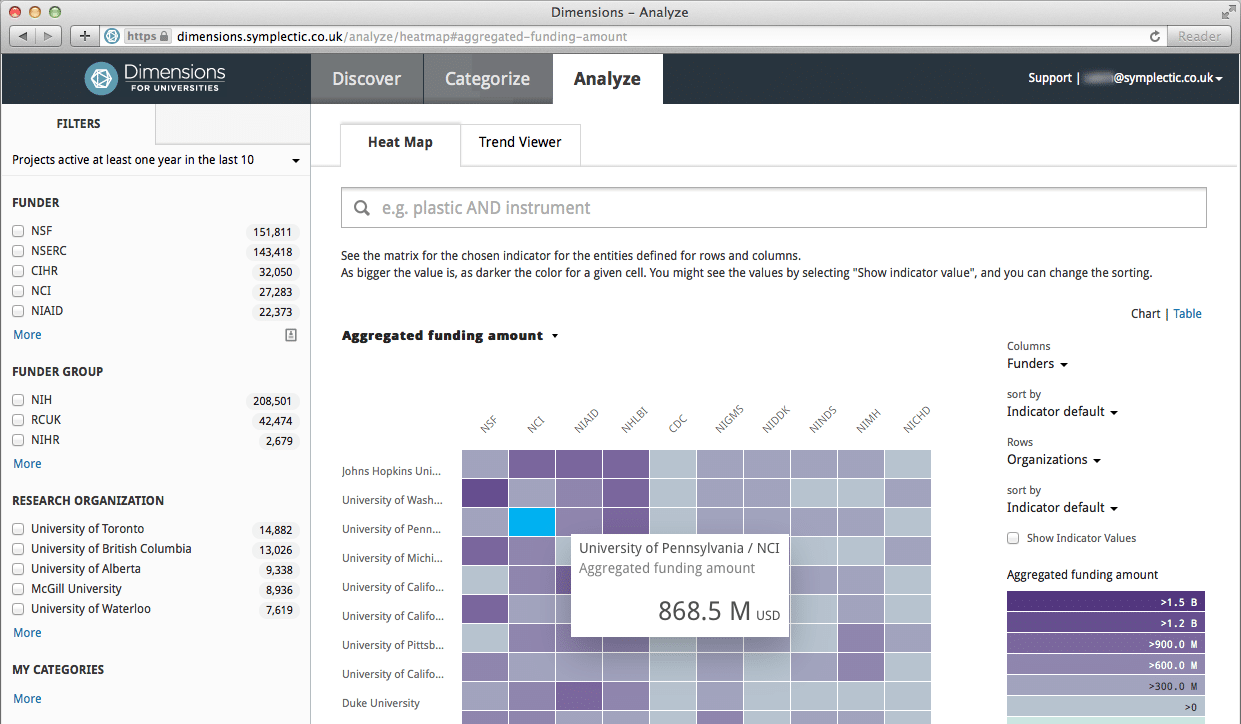Viewport: 1241px width, 724px height.
Task: Click the add bookmark plus button
Action: (x=85, y=36)
